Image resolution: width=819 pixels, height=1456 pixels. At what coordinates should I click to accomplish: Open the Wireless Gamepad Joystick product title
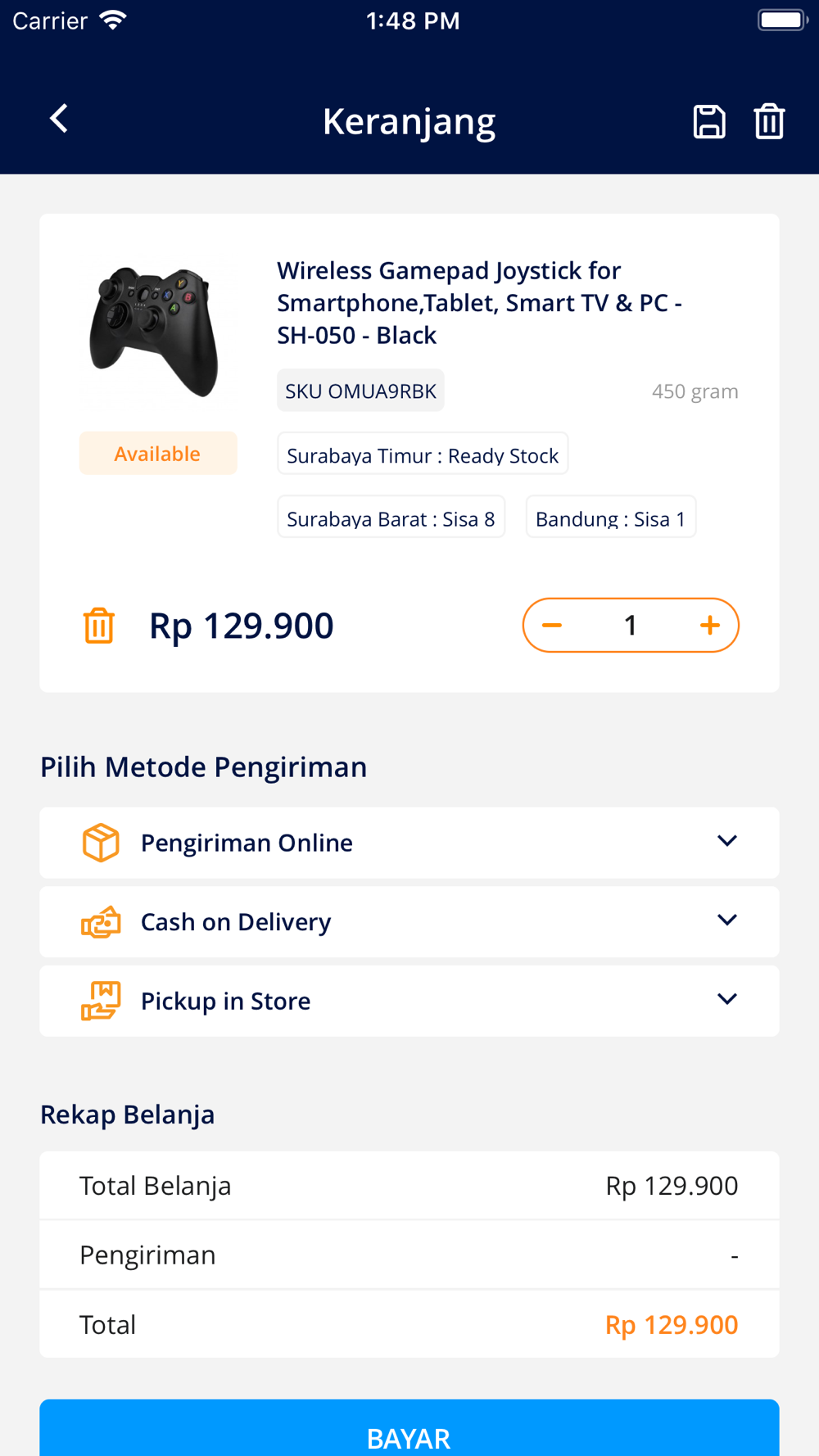(480, 303)
